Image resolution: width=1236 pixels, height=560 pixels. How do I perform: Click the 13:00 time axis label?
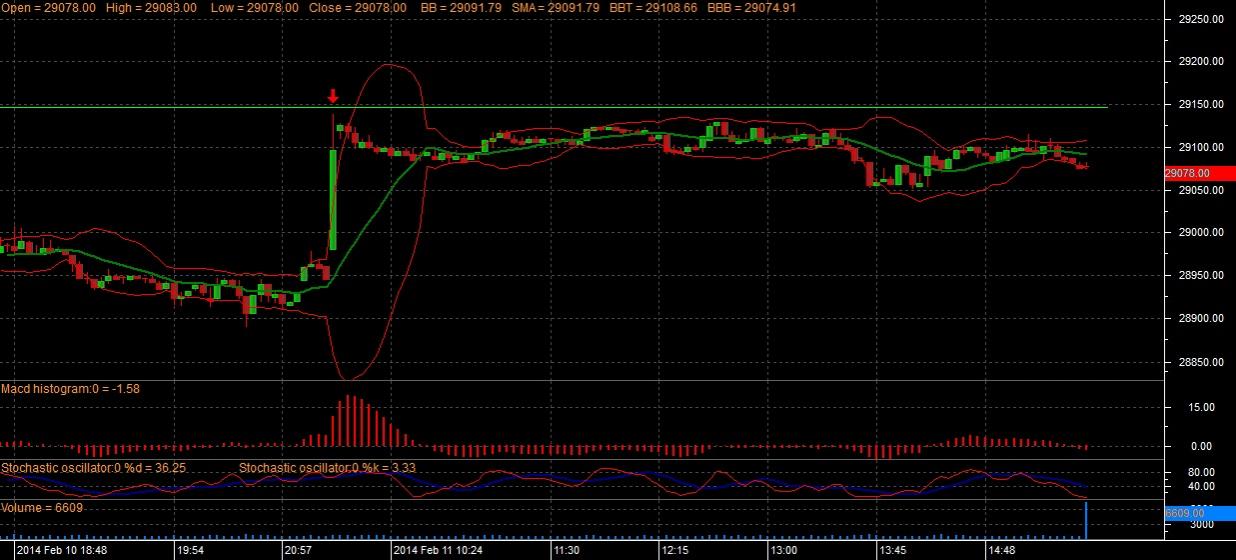click(x=783, y=551)
